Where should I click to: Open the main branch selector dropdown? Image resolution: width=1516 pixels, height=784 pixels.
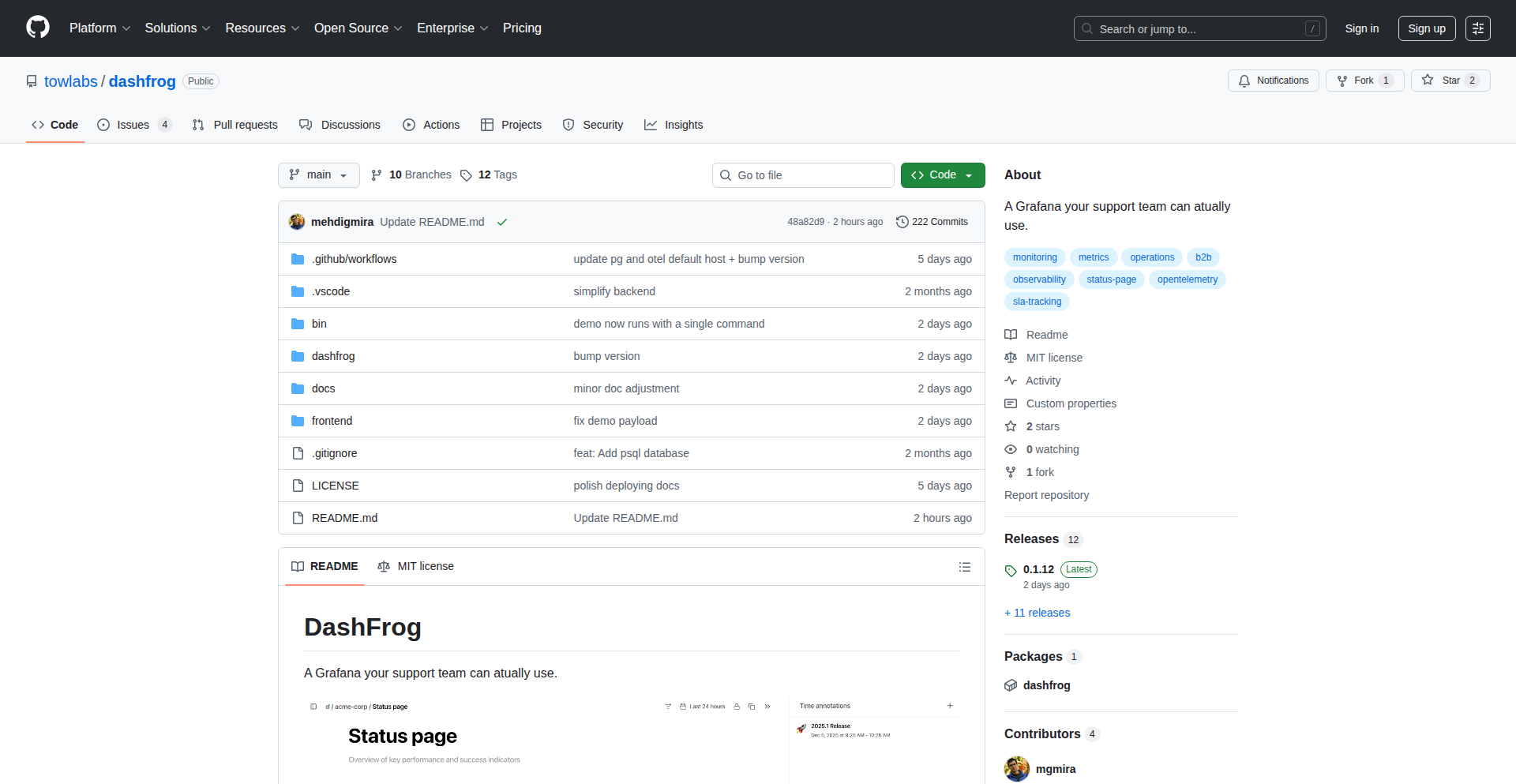tap(319, 175)
